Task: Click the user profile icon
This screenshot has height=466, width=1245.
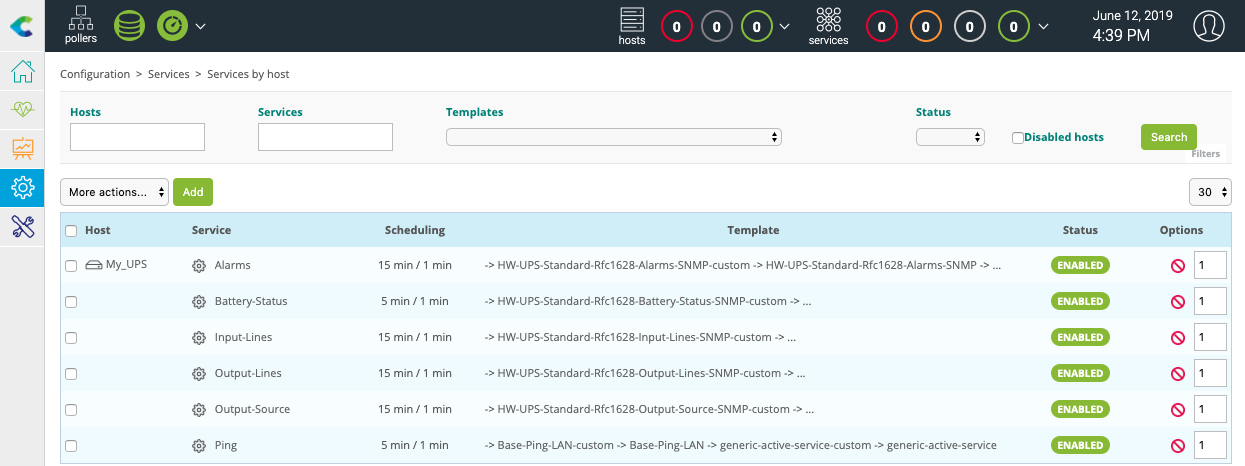Action: point(1209,26)
